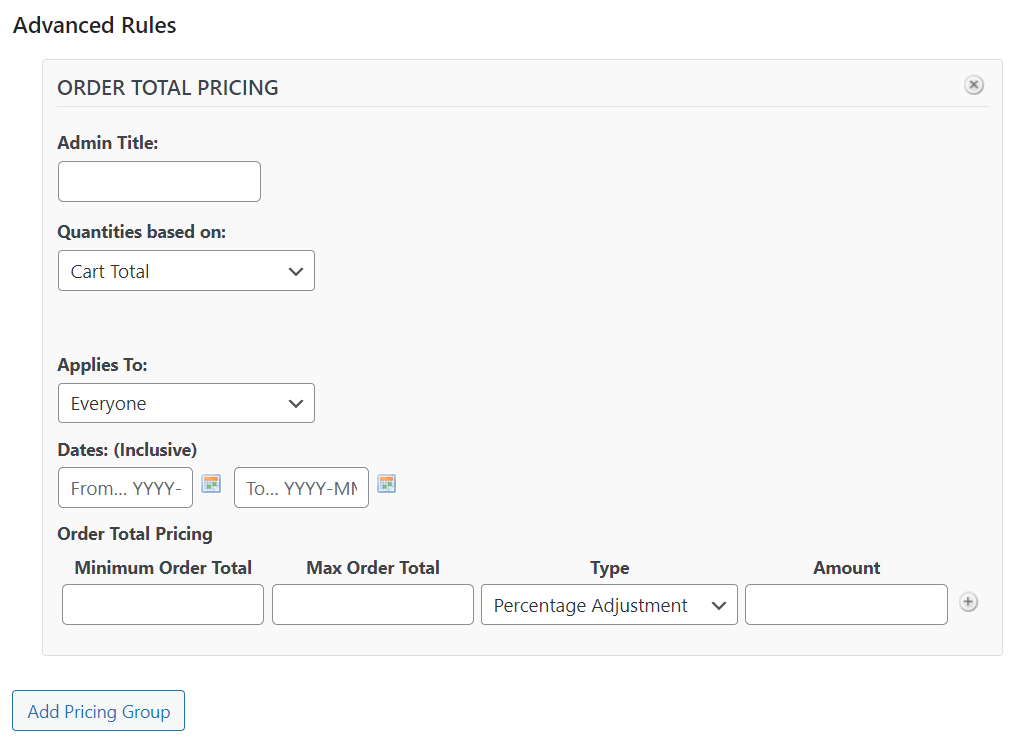
Task: Click the Quantities based on label
Action: coord(142,232)
